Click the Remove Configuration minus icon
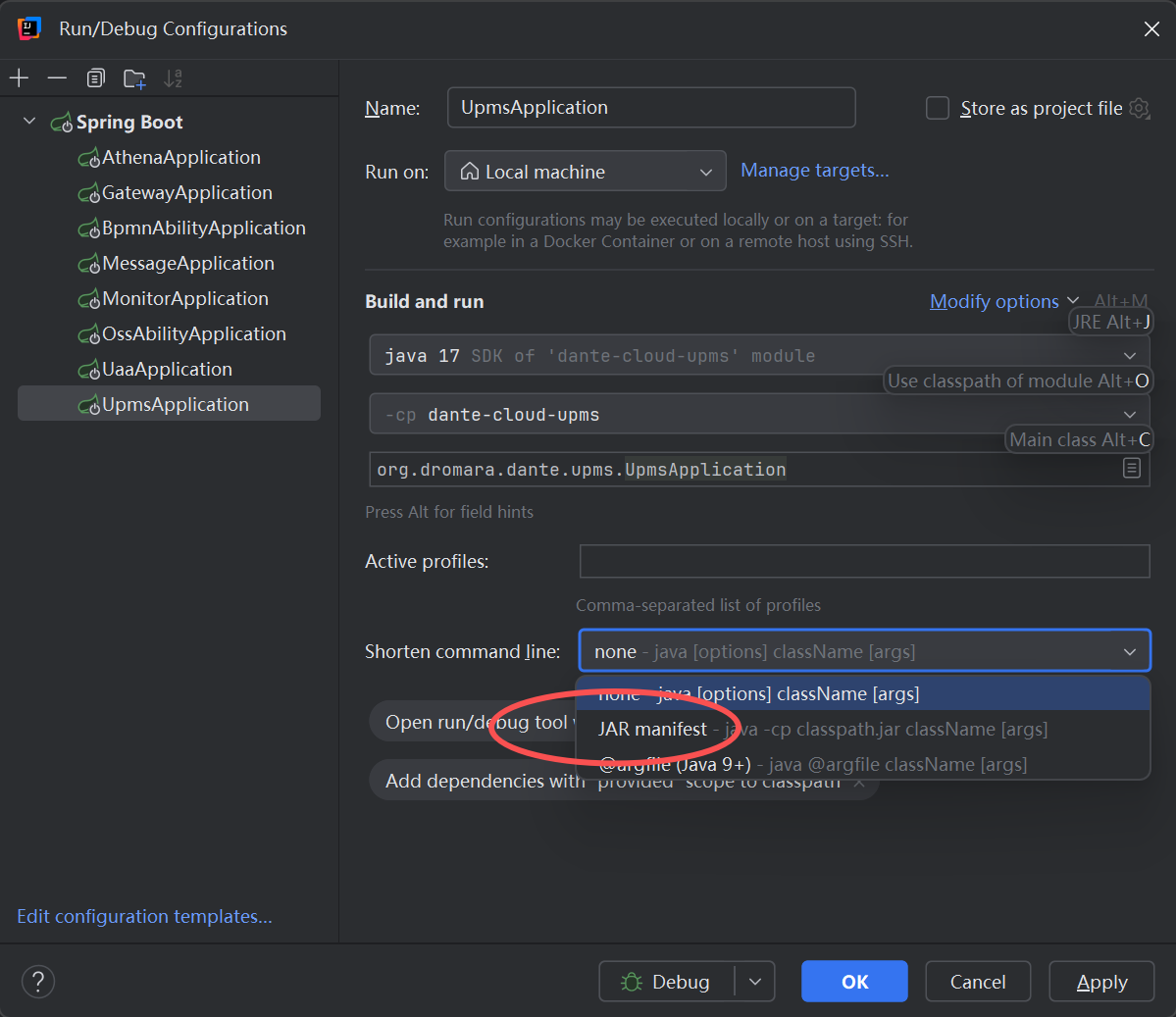The width and height of the screenshot is (1176, 1017). coord(57,78)
